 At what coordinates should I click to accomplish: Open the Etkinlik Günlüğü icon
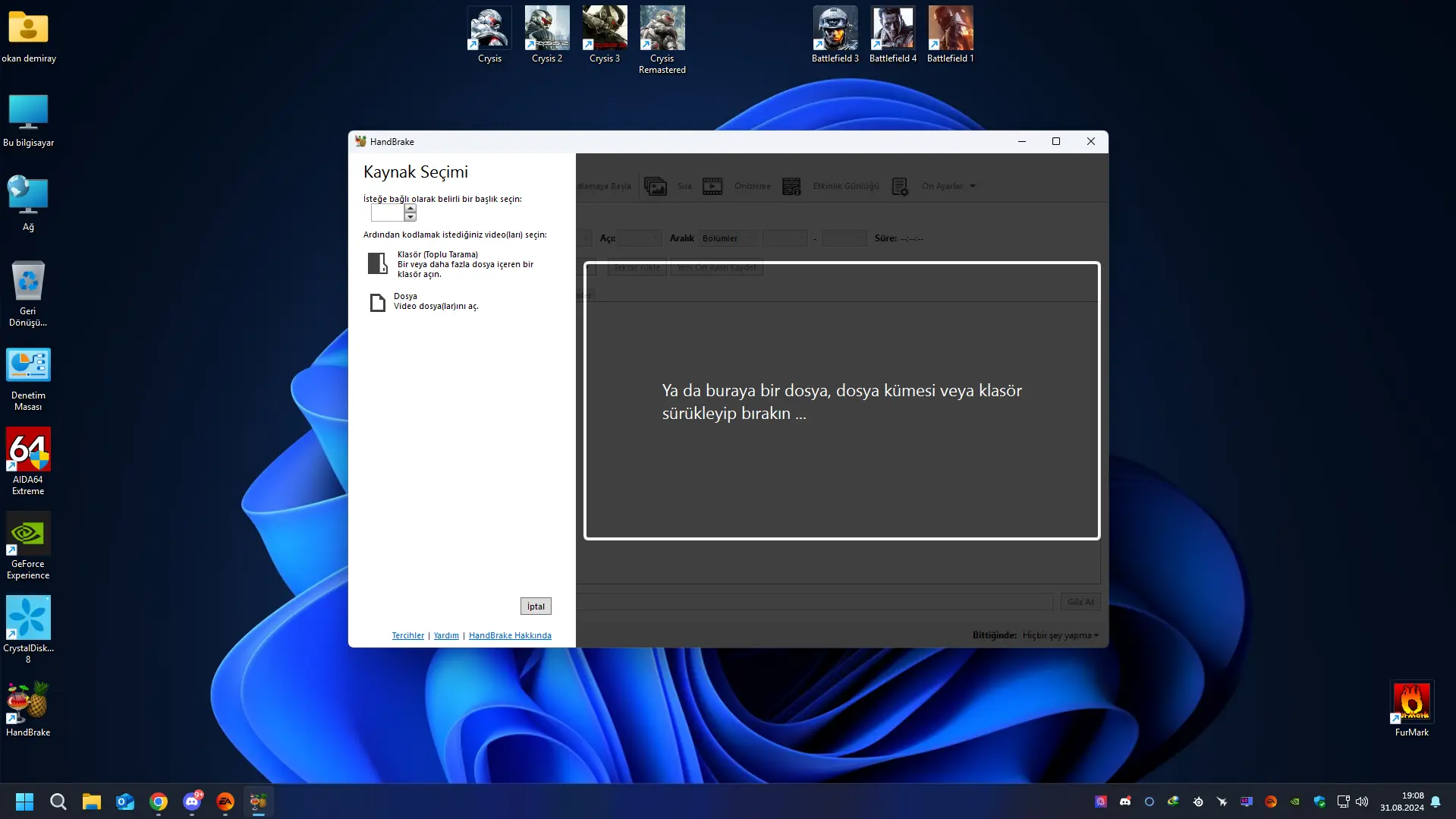pos(791,186)
